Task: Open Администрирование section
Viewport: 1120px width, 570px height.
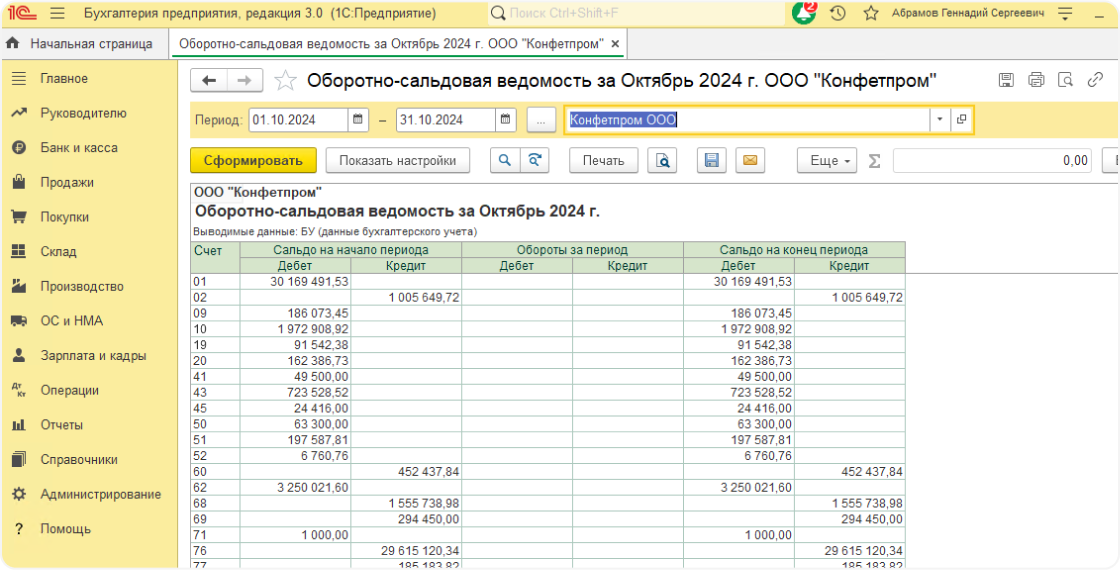Action: (89, 494)
